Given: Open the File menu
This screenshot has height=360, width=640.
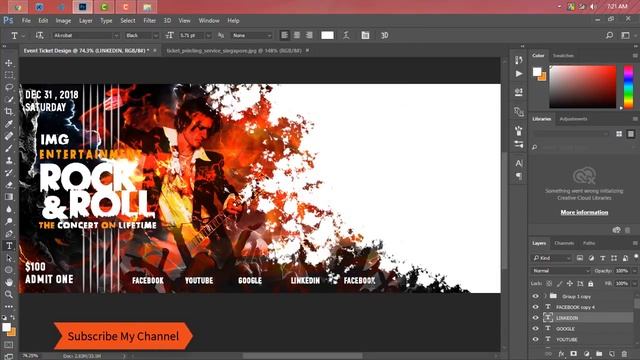Looking at the screenshot, I should click(x=26, y=20).
